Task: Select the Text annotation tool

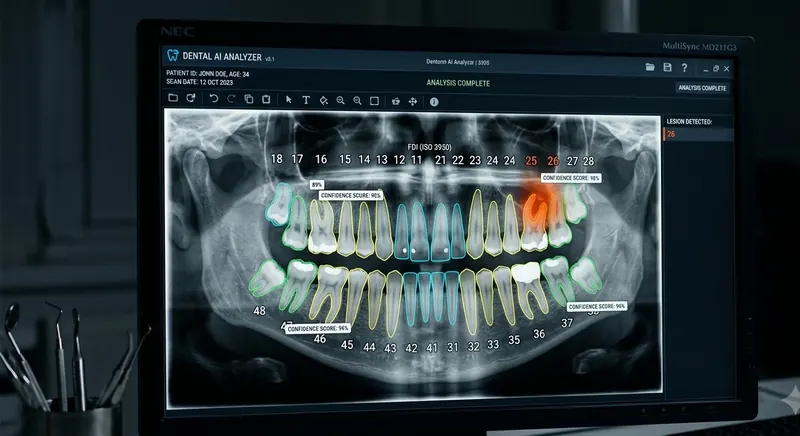Action: tap(306, 100)
